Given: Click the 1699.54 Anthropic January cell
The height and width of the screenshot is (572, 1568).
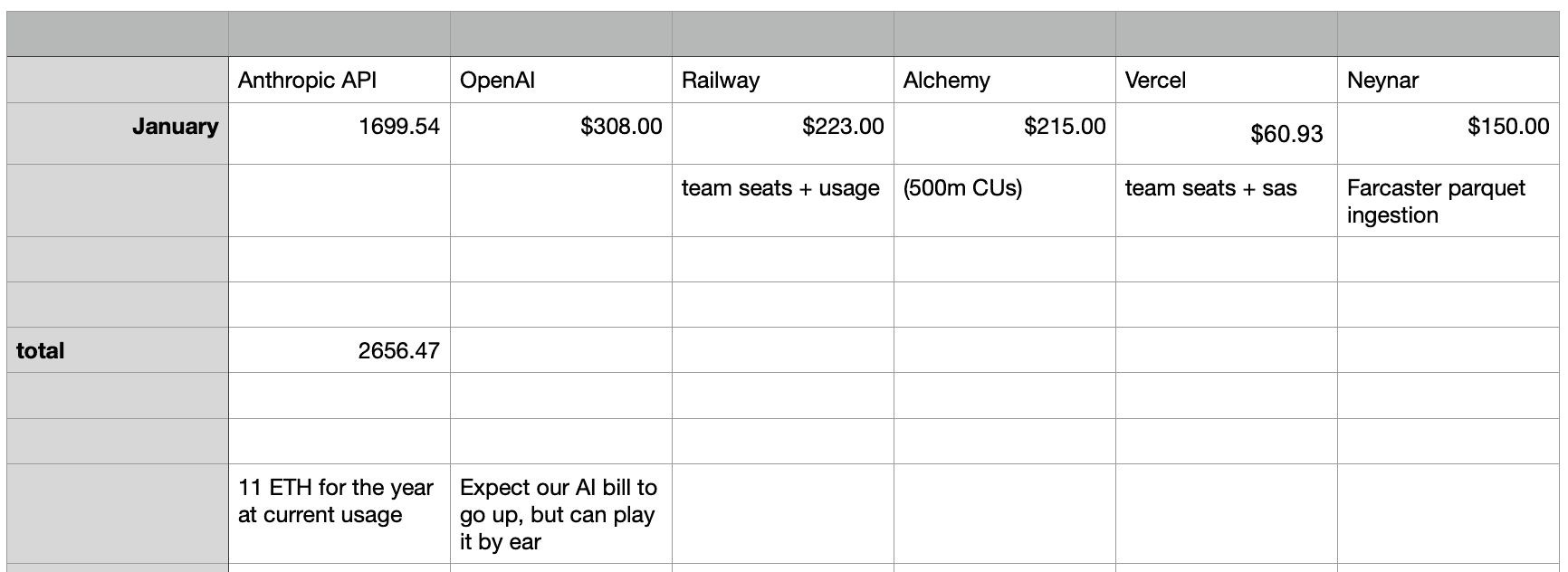Looking at the screenshot, I should pyautogui.click(x=339, y=133).
